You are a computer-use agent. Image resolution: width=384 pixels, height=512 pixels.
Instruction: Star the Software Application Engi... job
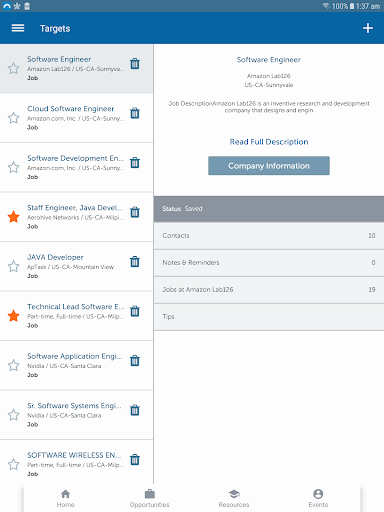pos(14,365)
